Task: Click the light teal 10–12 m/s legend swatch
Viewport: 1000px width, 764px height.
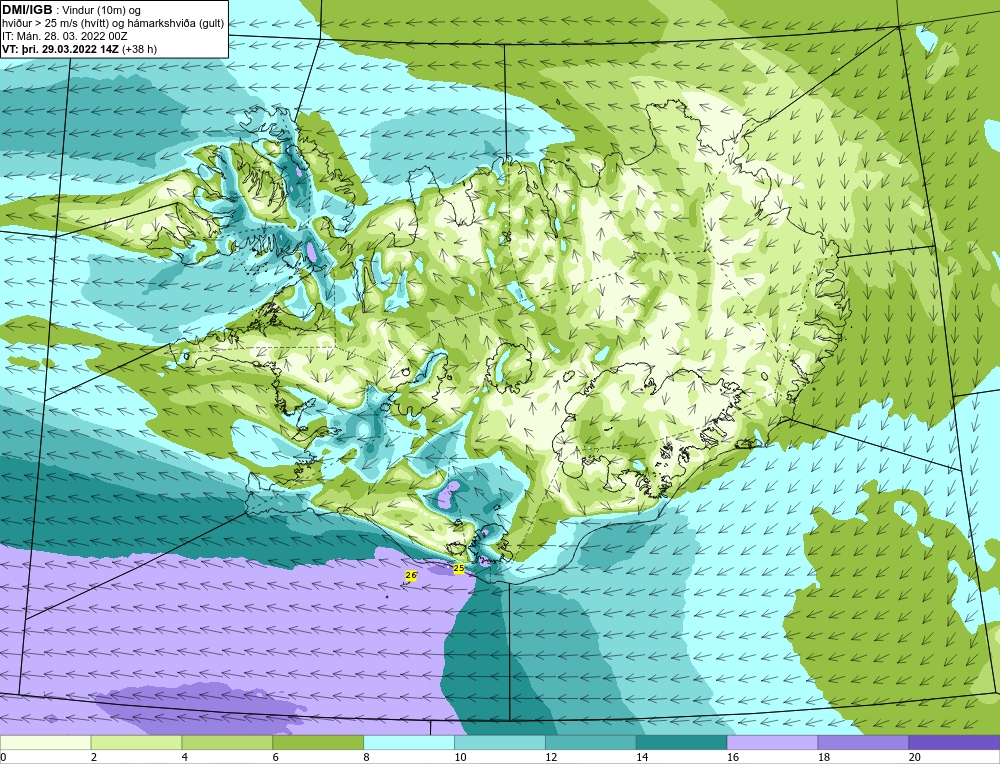Action: click(499, 743)
